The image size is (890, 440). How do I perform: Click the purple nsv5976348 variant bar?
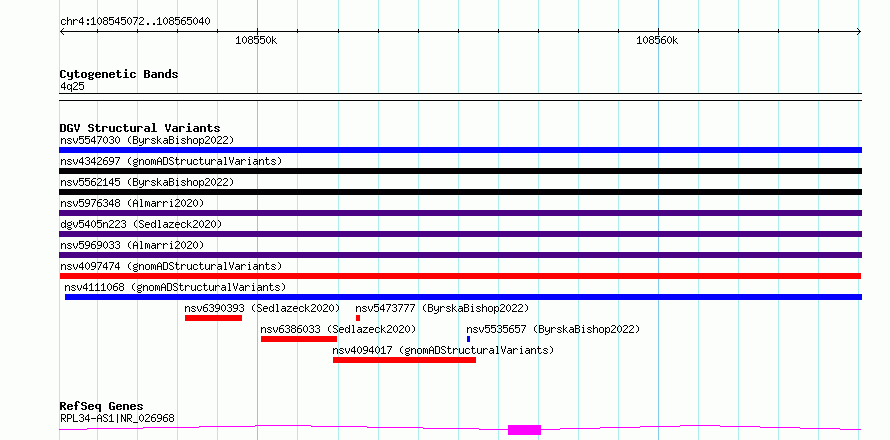(460, 213)
